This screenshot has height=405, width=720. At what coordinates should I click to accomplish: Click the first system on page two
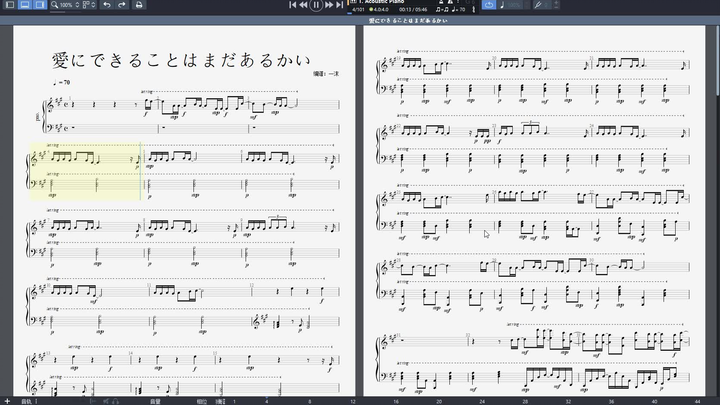533,77
